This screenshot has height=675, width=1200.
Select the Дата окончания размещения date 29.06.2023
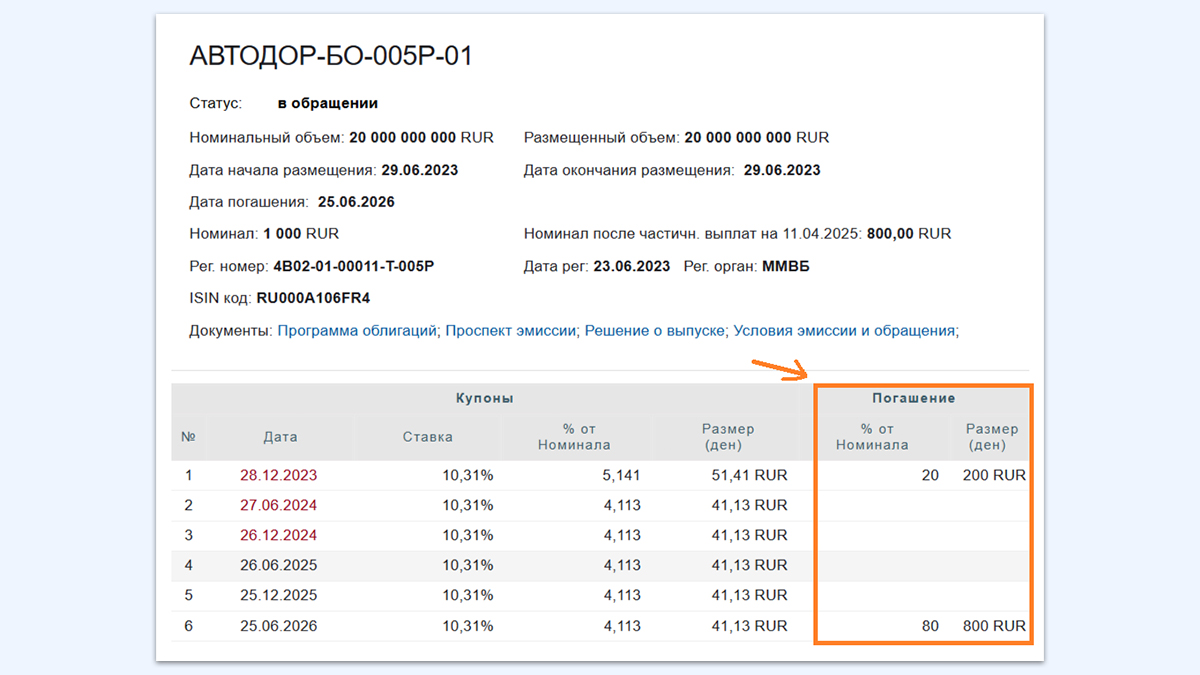(782, 170)
